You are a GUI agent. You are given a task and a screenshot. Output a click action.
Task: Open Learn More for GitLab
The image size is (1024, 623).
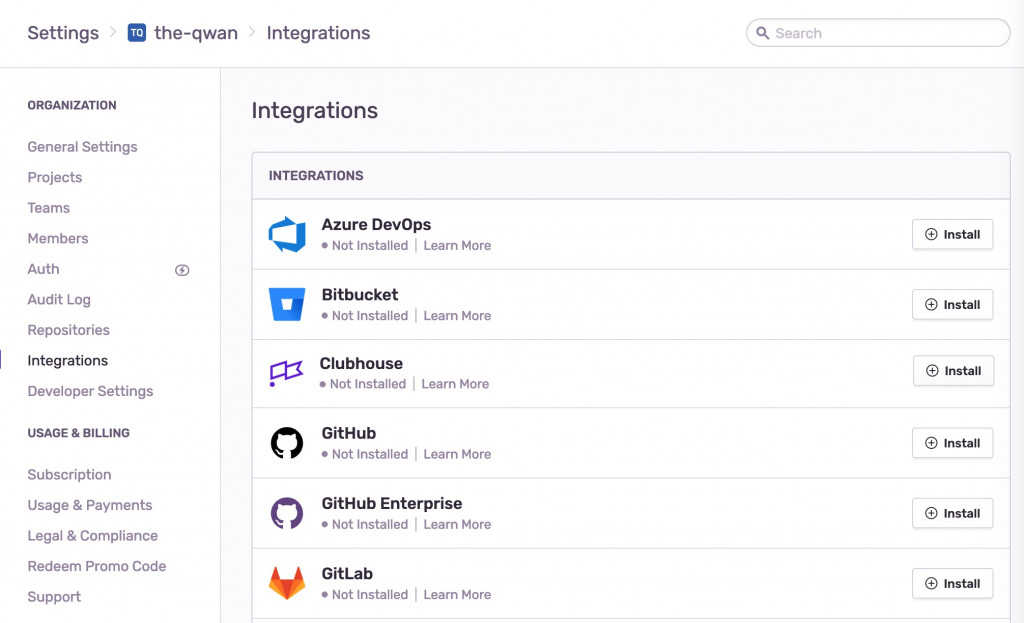(x=457, y=594)
